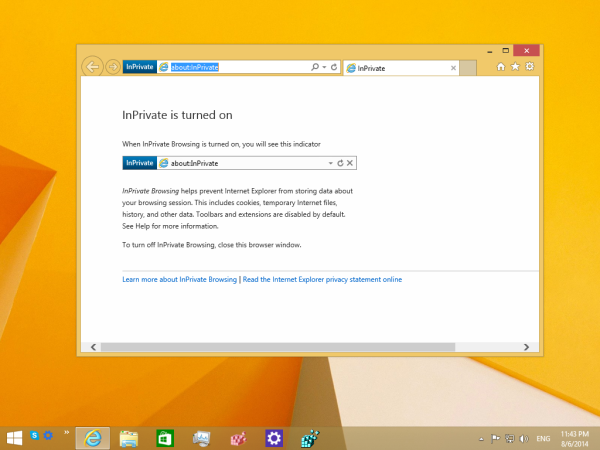Open the address bar autocomplete dropdown arrow
This screenshot has width=600, height=450.
324,67
